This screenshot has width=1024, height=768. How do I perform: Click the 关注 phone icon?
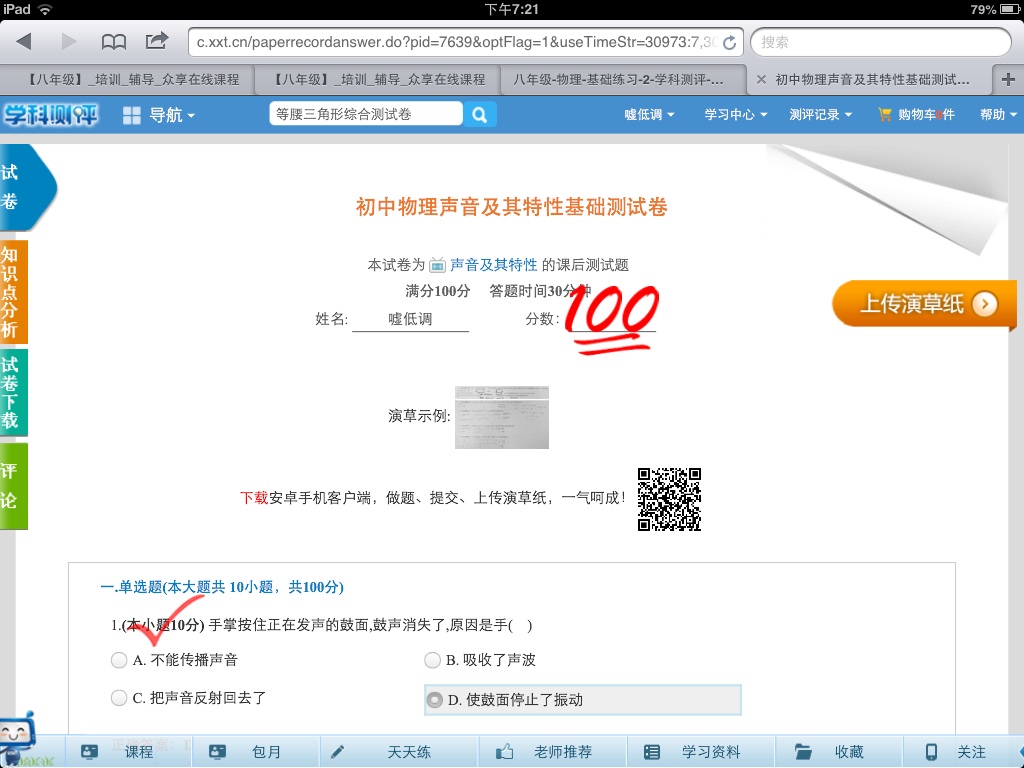pos(931,752)
